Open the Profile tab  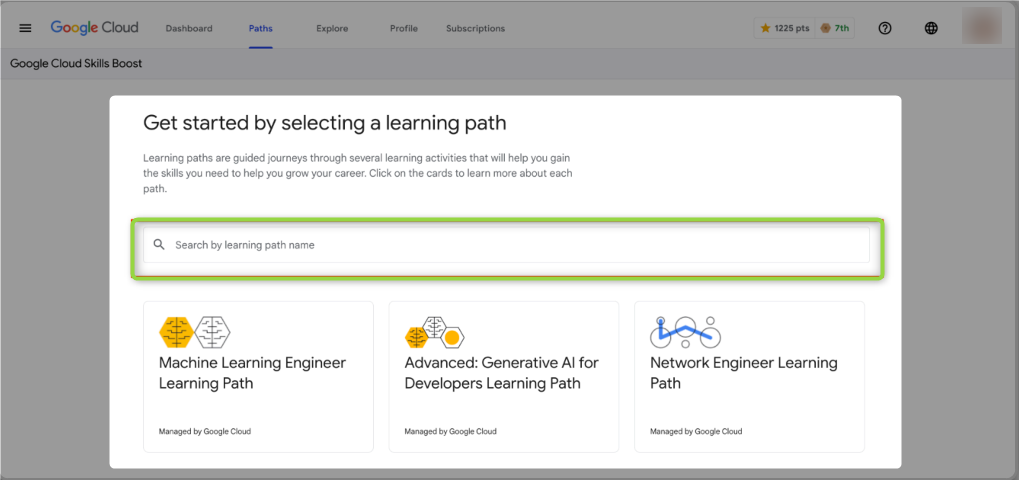point(404,29)
